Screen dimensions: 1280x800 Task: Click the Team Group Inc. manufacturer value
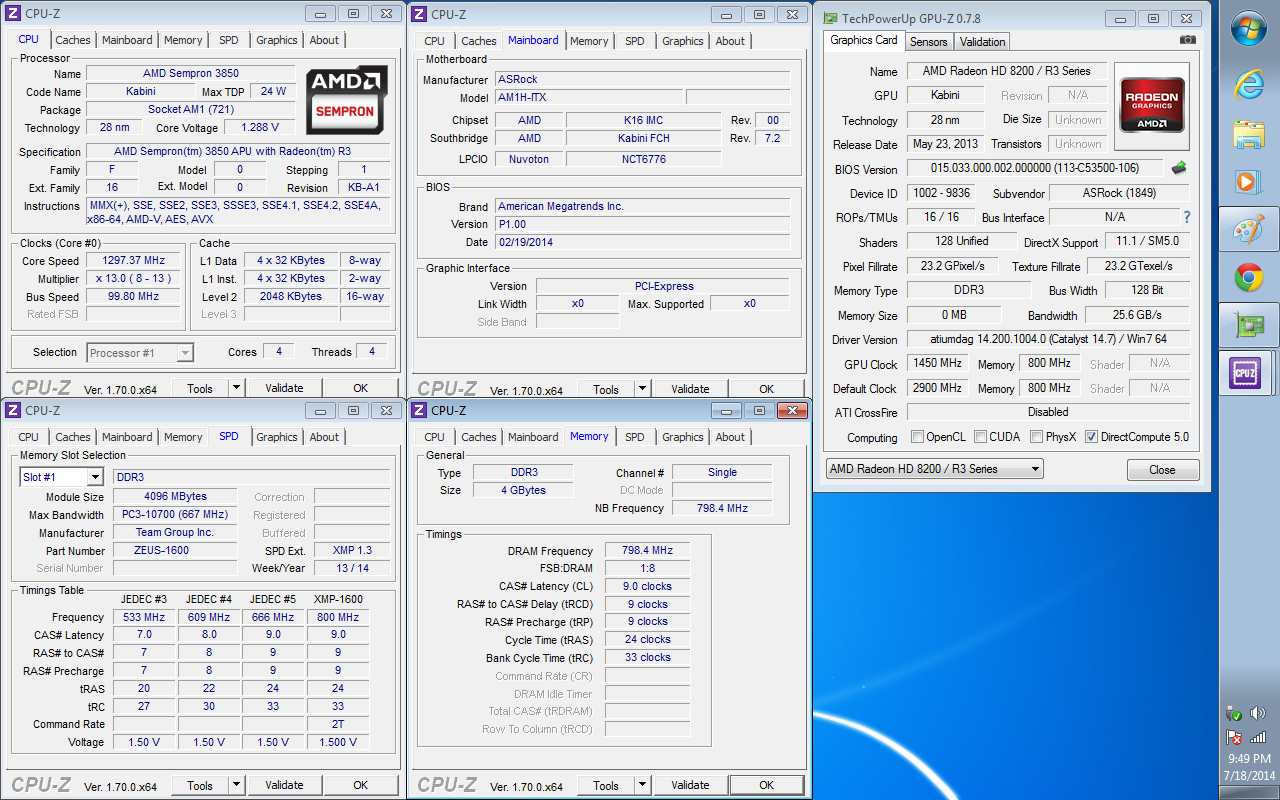(174, 533)
